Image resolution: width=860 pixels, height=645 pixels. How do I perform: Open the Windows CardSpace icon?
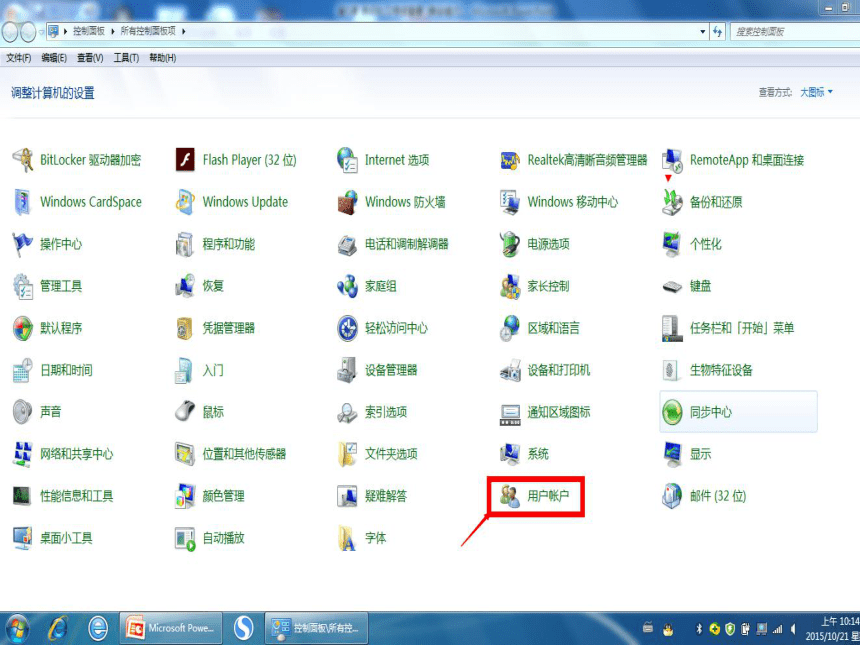23,202
